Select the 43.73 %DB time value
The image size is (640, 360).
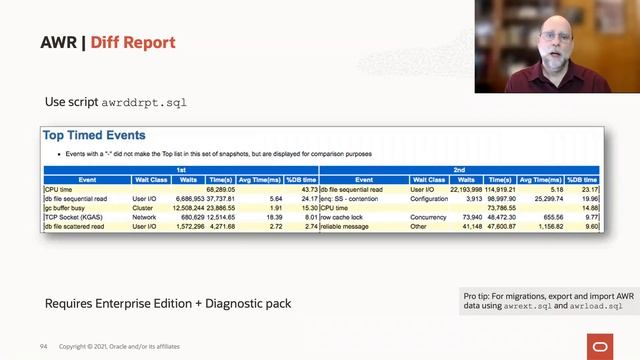[309, 190]
